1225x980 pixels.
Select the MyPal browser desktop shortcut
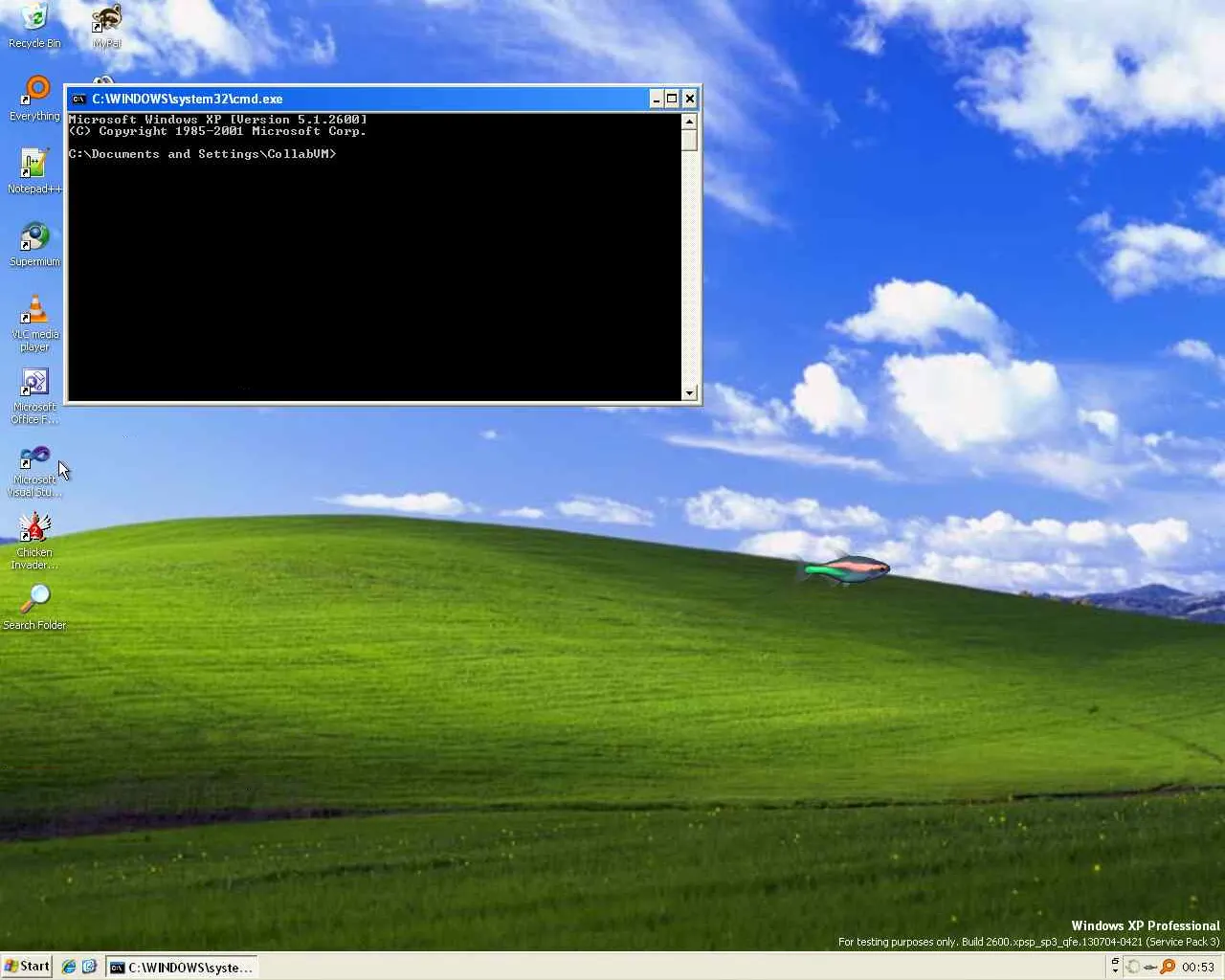tap(106, 26)
